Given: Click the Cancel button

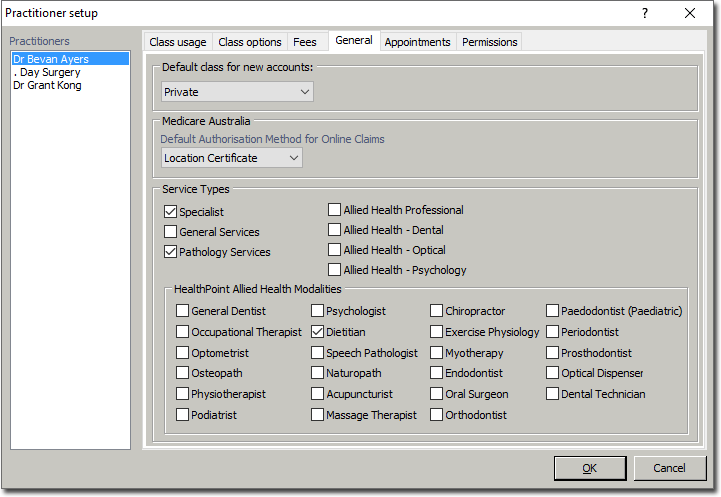Looking at the screenshot, I should (x=669, y=468).
